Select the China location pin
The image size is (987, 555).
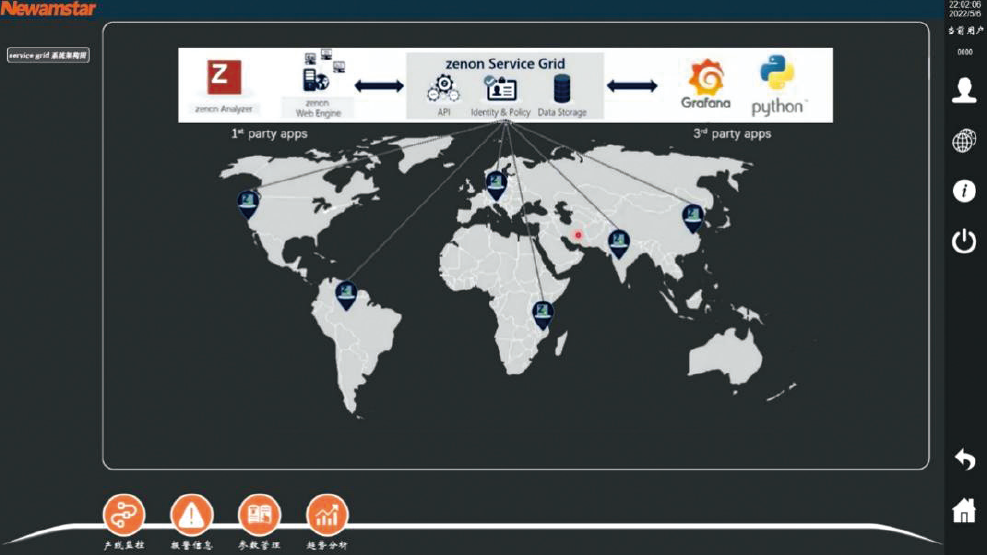click(692, 218)
